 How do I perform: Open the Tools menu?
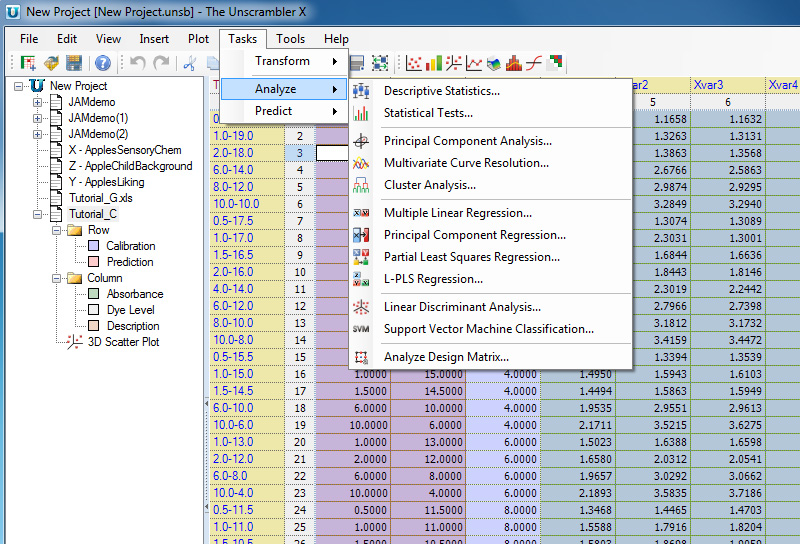click(291, 39)
